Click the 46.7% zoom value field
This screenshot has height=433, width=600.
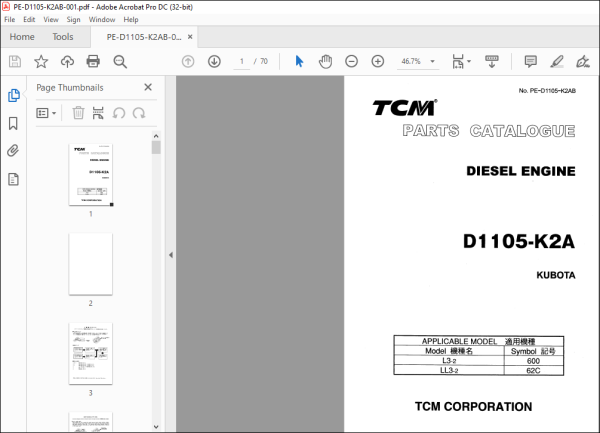(411, 61)
